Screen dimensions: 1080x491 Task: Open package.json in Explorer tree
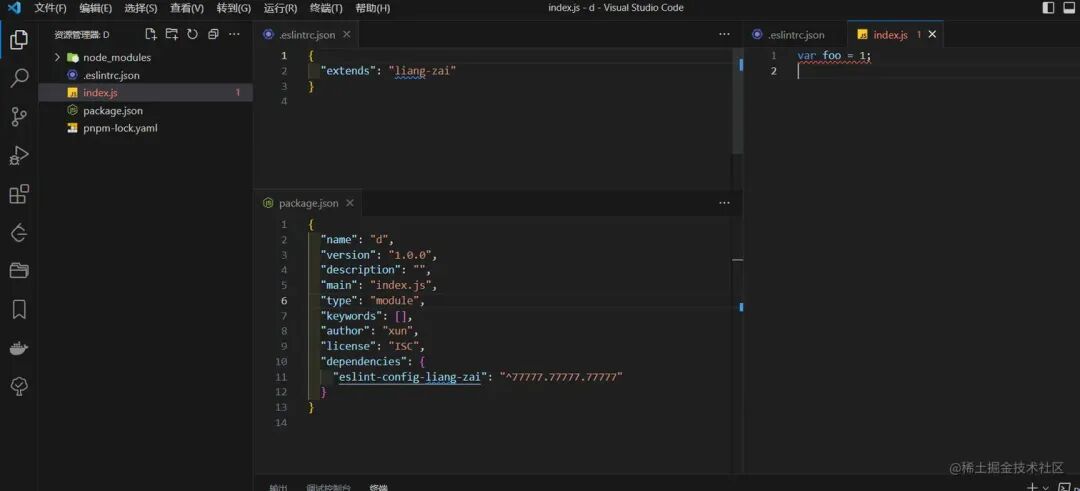click(x=113, y=110)
